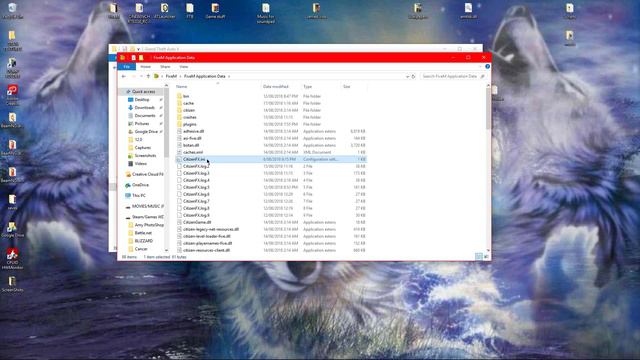Open Desktop in navigation pane
The image size is (640, 360).
(x=142, y=100)
